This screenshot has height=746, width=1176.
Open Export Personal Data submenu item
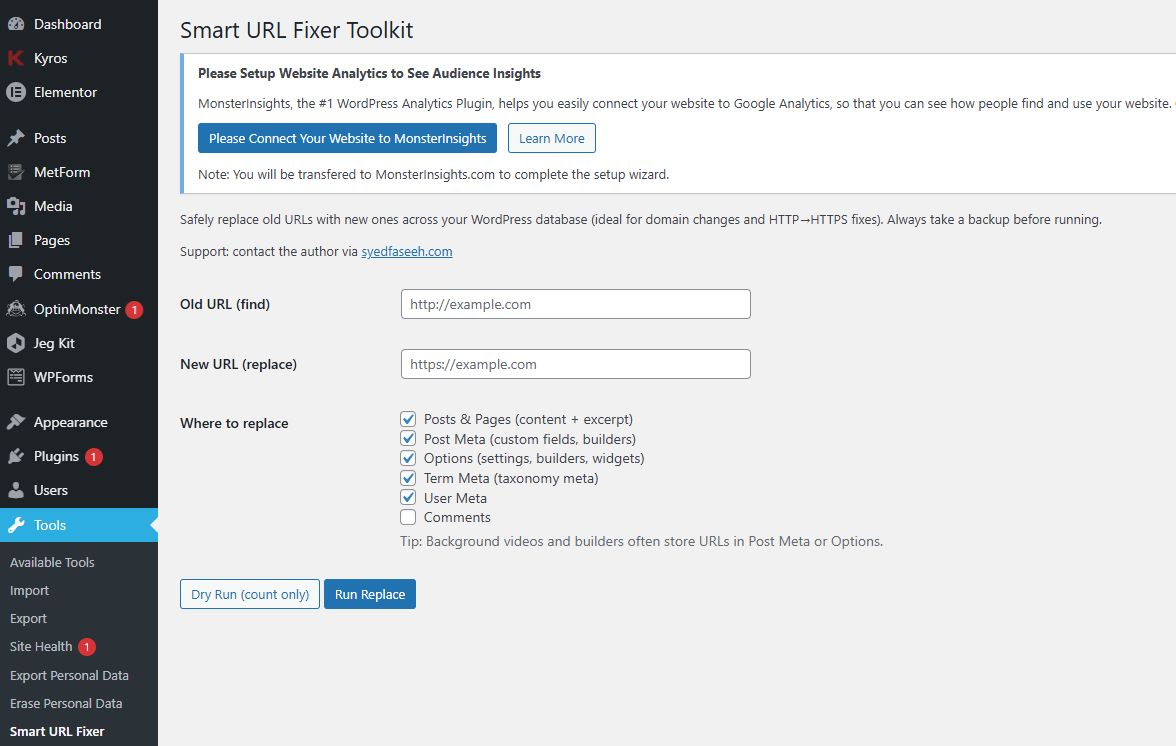click(69, 675)
